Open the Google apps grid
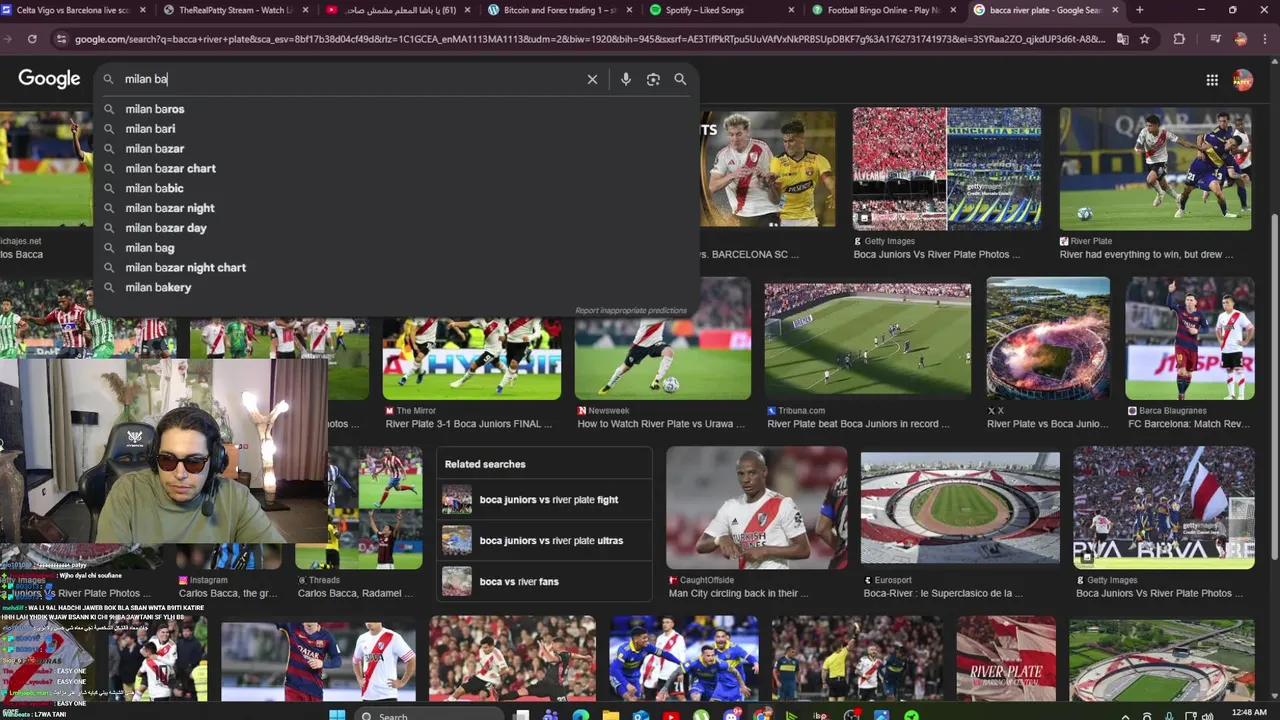1280x720 pixels. [x=1212, y=80]
